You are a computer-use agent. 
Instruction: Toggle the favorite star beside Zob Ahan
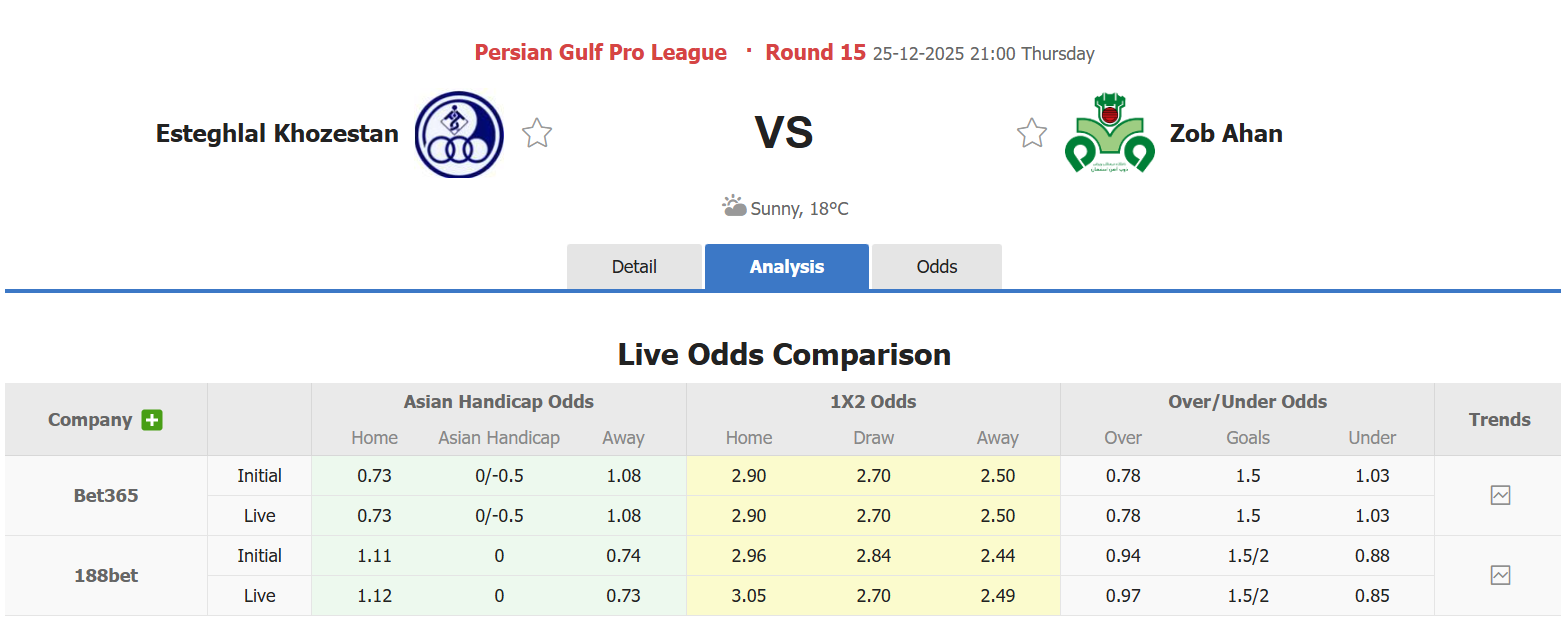(x=1031, y=133)
